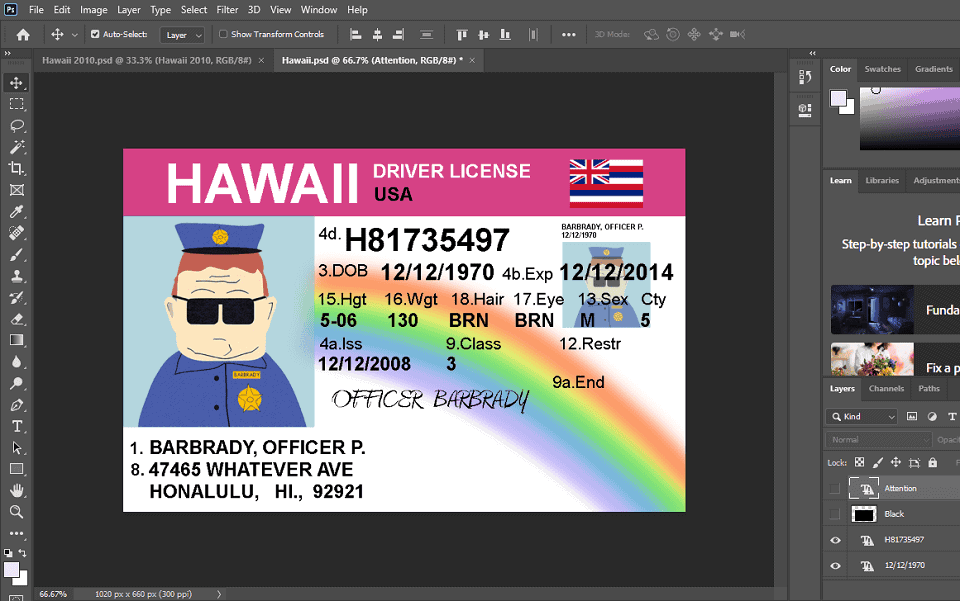Click Align horizontal centers icon
Image resolution: width=960 pixels, height=601 pixels.
tap(377, 34)
